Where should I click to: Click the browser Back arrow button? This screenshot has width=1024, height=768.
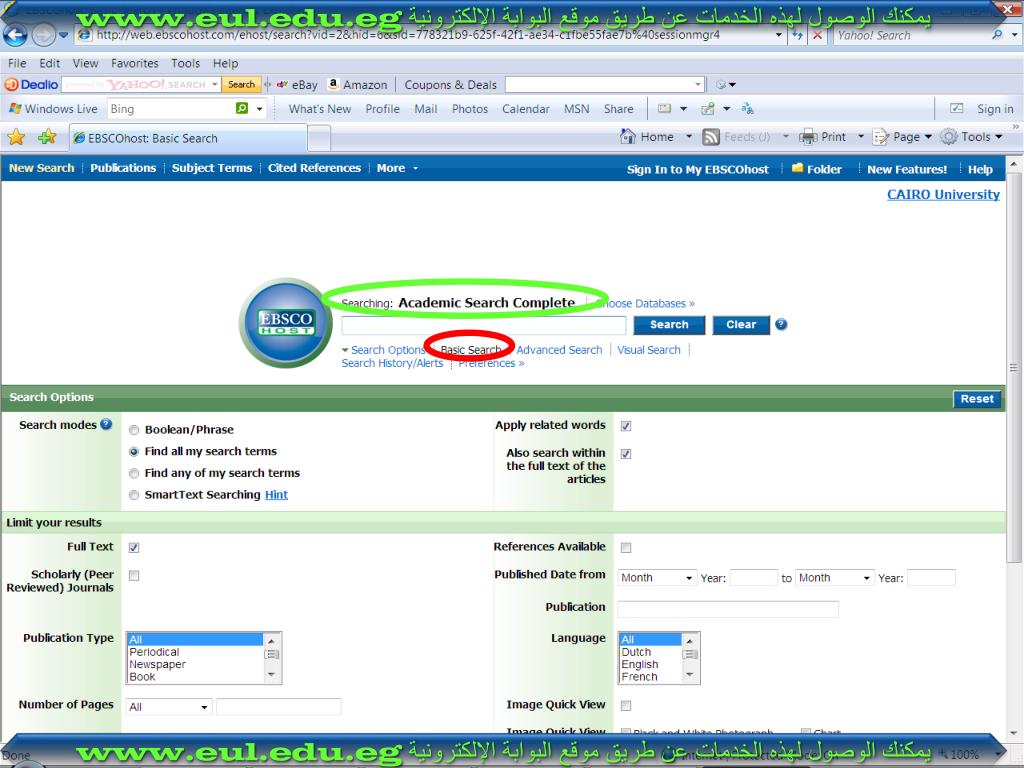(x=14, y=35)
